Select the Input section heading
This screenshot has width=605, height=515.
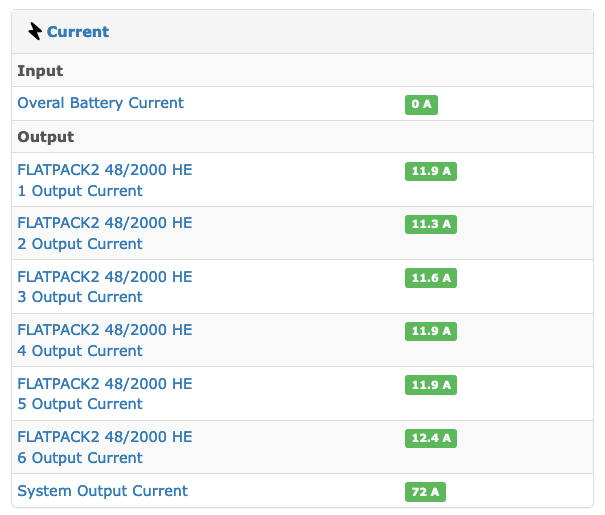[x=40, y=71]
